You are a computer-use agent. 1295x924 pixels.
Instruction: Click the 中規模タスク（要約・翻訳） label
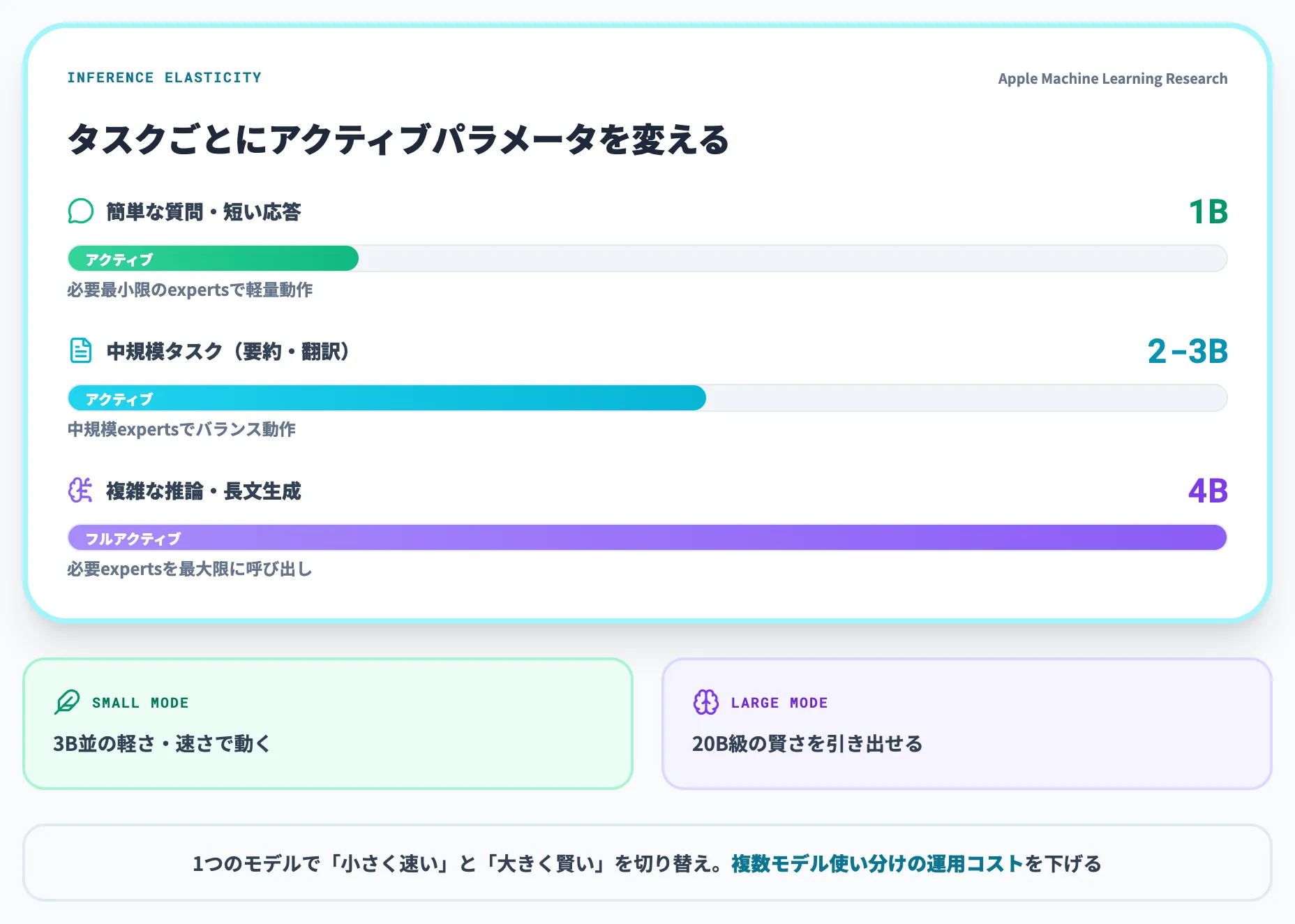pos(227,351)
